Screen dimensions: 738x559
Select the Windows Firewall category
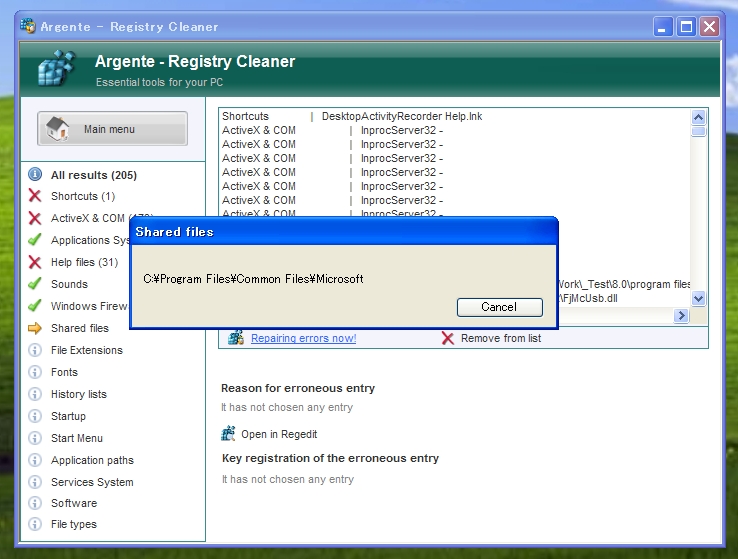[89, 306]
